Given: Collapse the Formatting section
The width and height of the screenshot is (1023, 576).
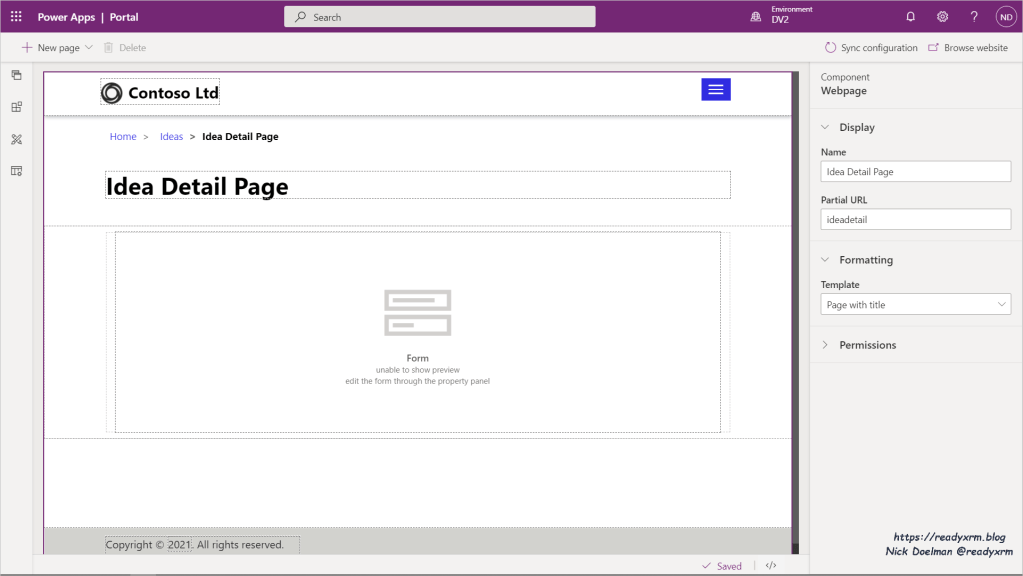Looking at the screenshot, I should coord(825,260).
